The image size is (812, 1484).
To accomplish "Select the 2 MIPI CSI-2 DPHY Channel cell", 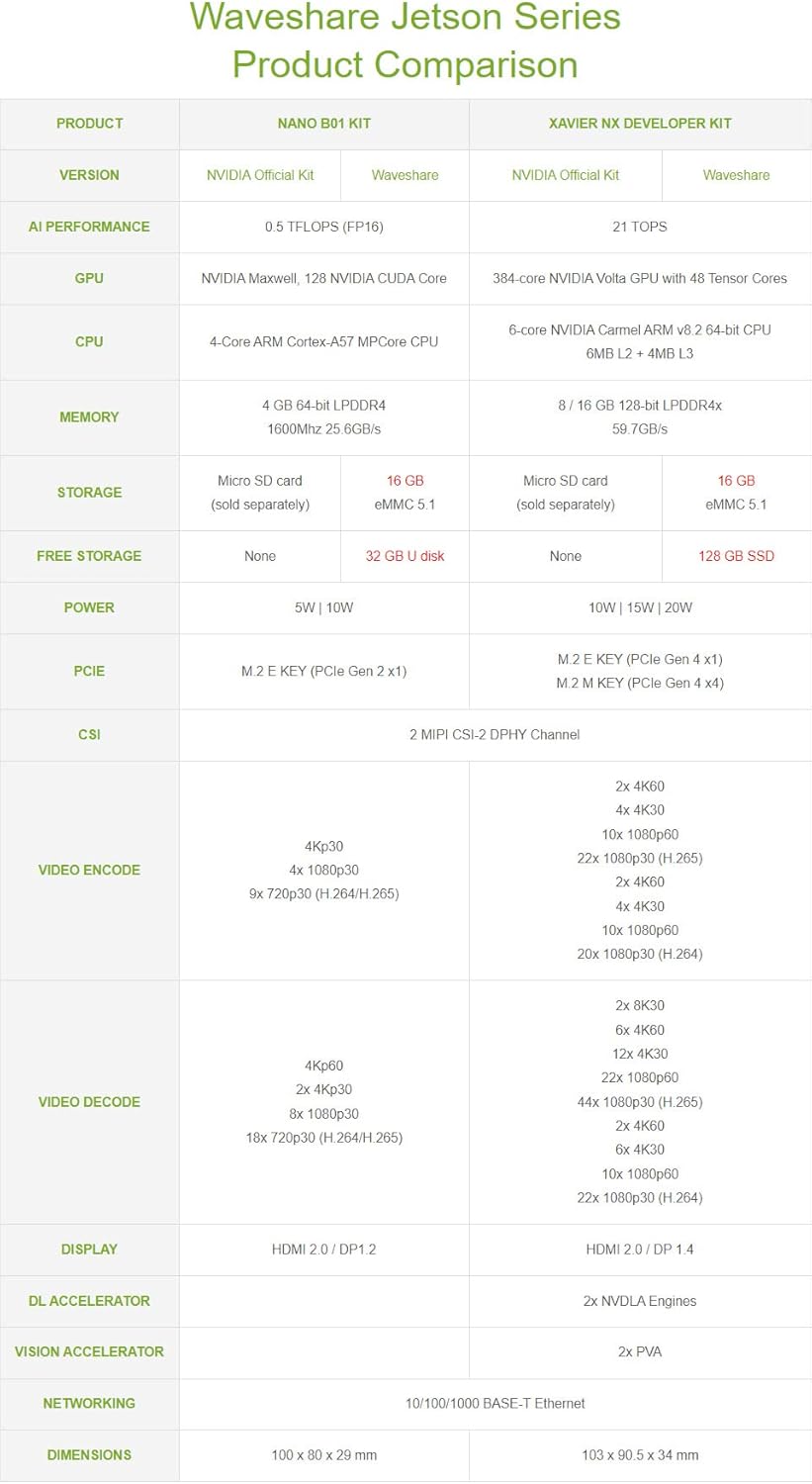I will [495, 734].
